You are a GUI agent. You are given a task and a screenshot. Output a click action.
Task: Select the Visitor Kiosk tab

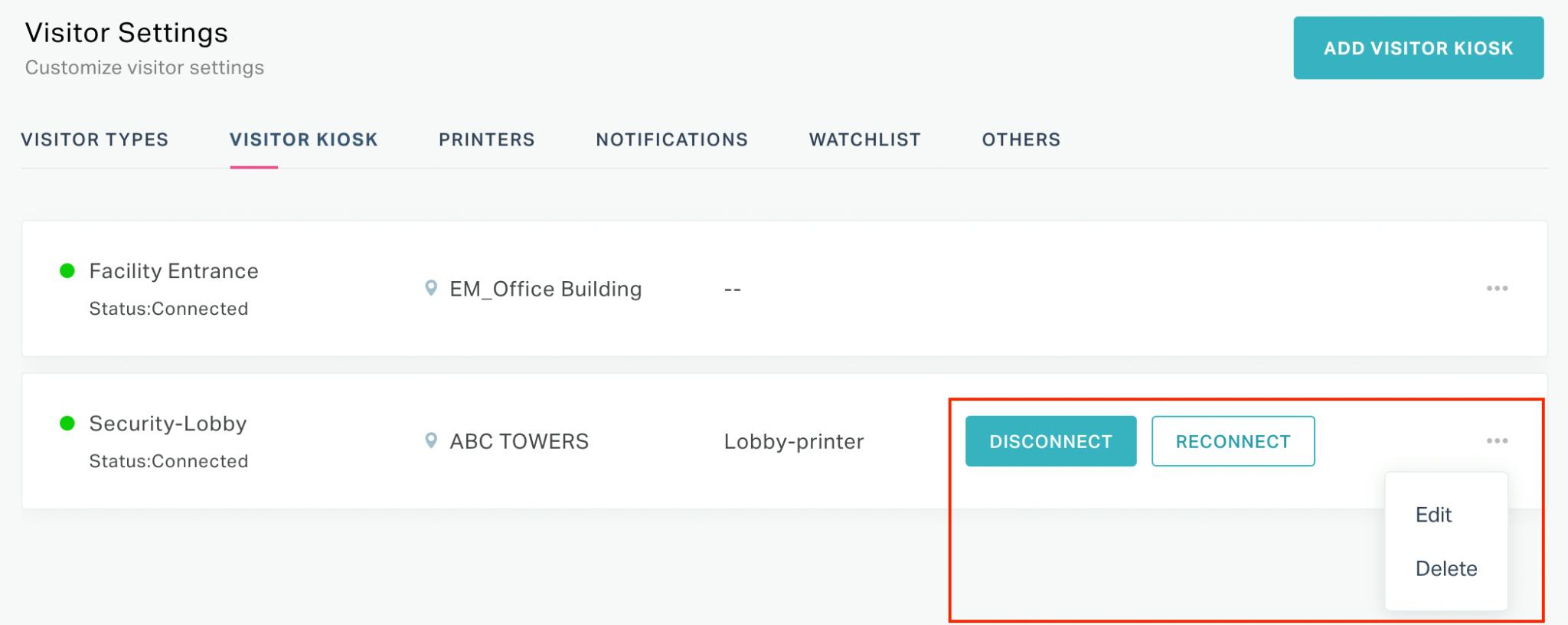point(303,139)
